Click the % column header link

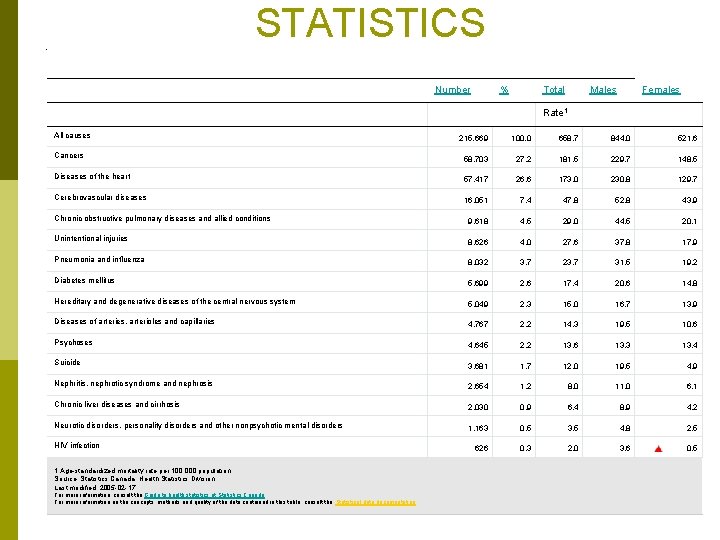pos(504,90)
